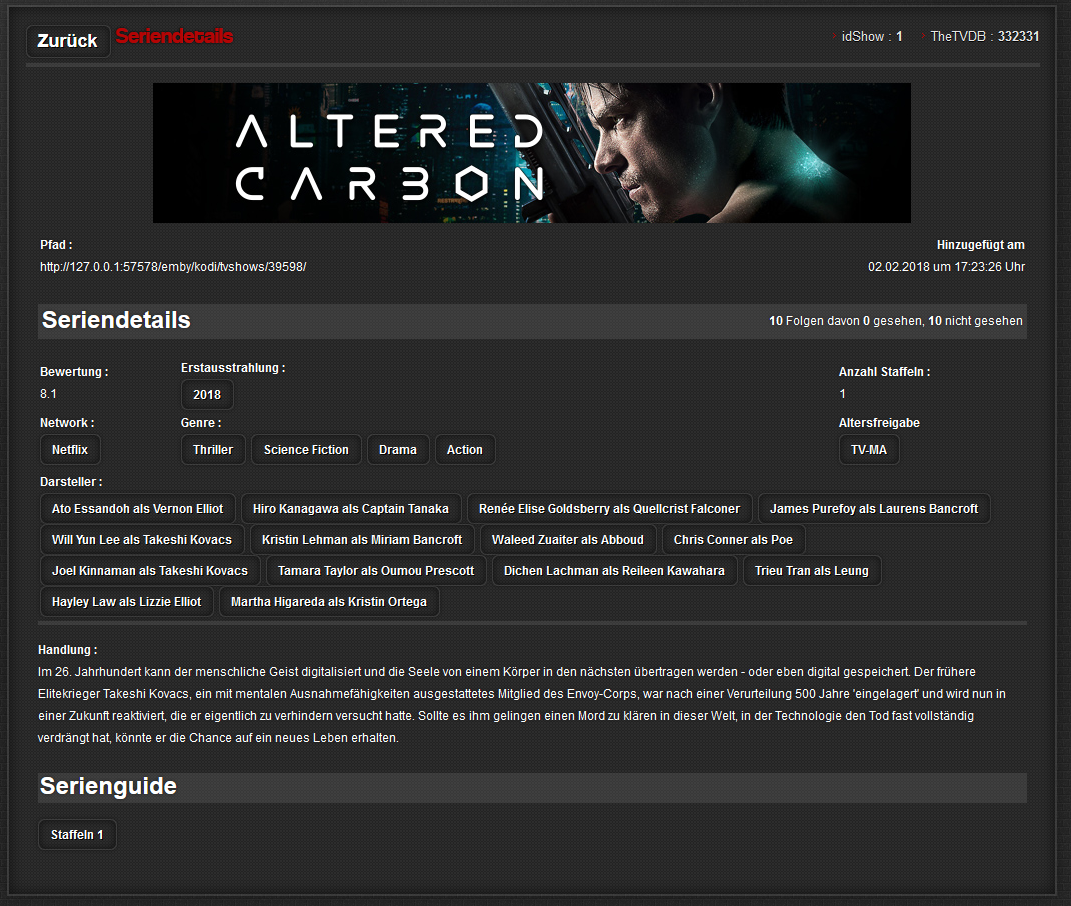Open actor Ato Essandoh als Vernon Elliot
The image size is (1071, 906).
tap(137, 508)
